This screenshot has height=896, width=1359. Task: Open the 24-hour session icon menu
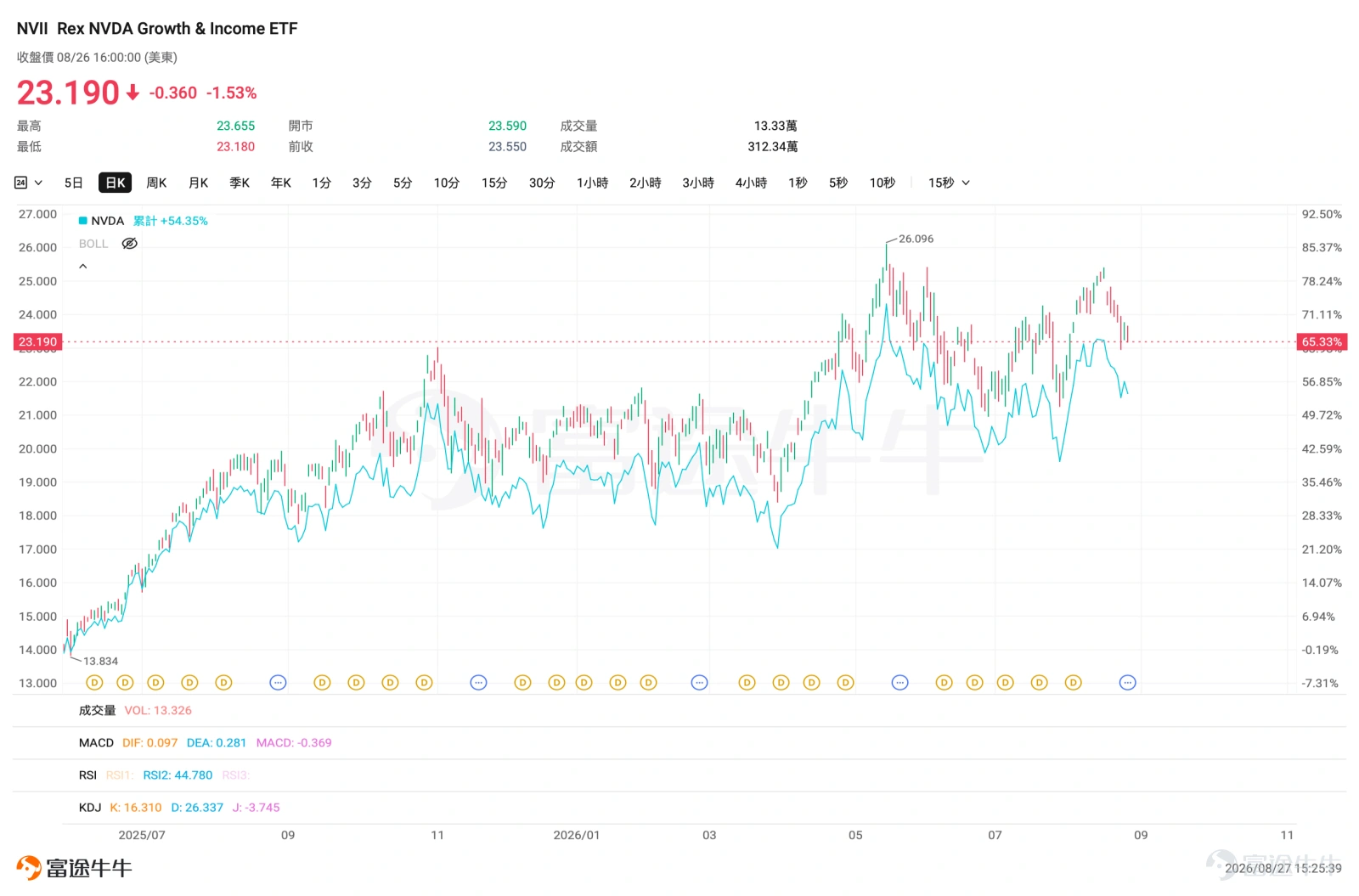pos(27,183)
